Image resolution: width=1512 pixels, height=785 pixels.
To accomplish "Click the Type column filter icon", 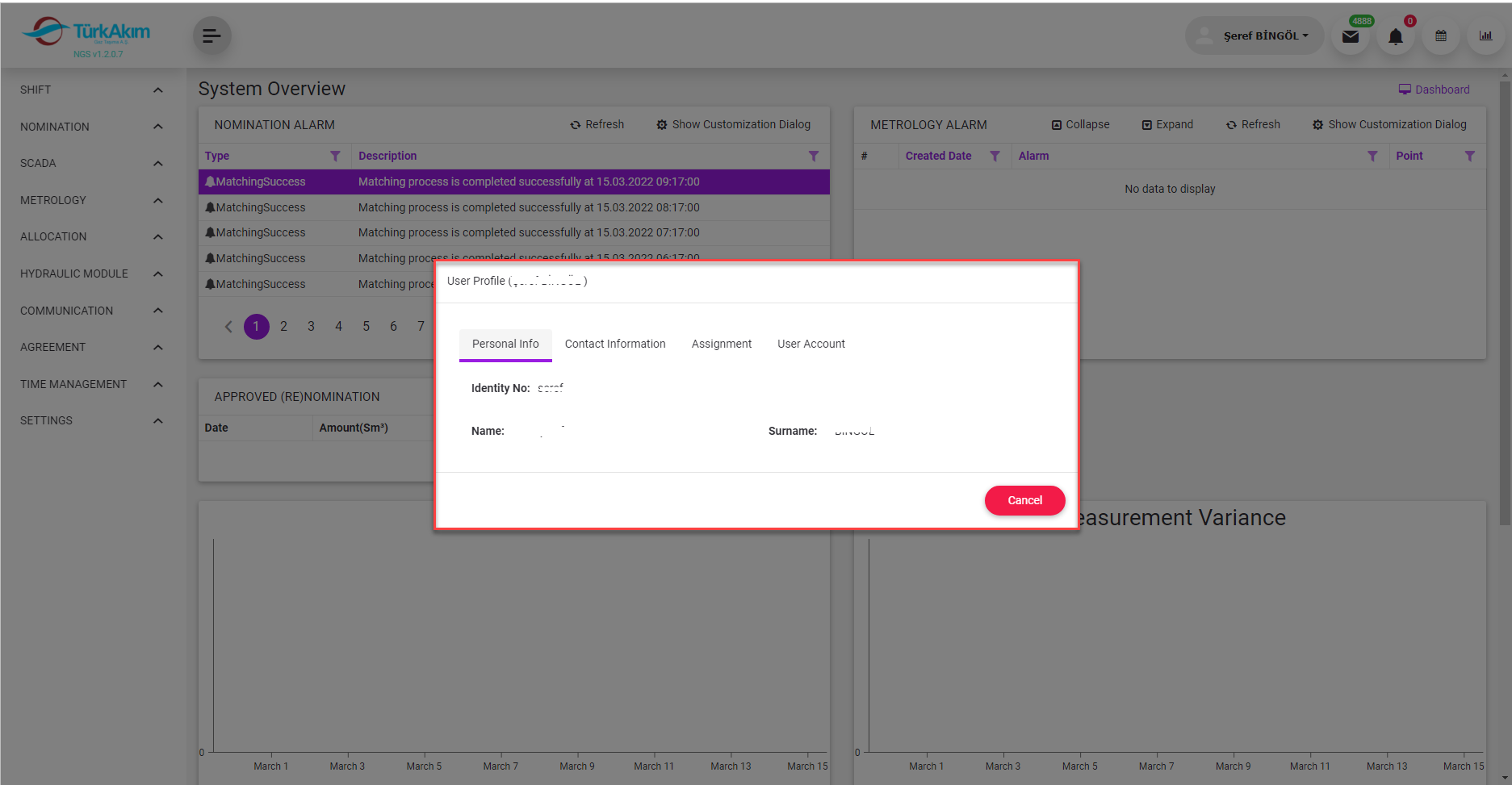I will click(x=335, y=156).
